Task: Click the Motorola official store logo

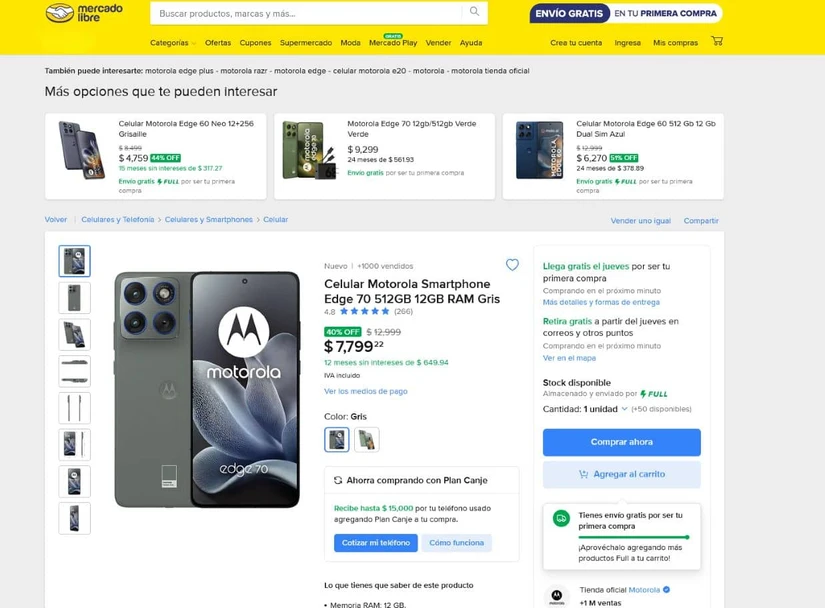Action: click(x=557, y=596)
